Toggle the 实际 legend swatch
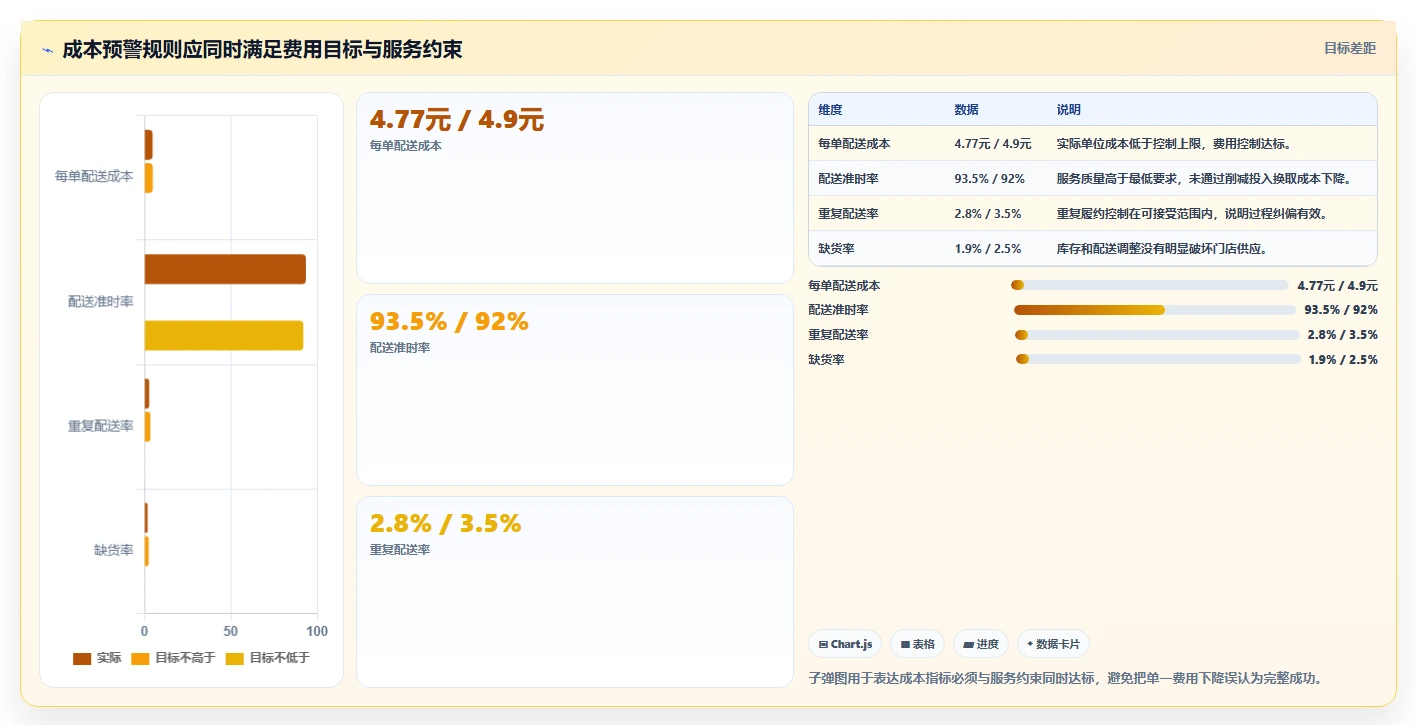The height and width of the screenshot is (725, 1417). pyautogui.click(x=82, y=658)
